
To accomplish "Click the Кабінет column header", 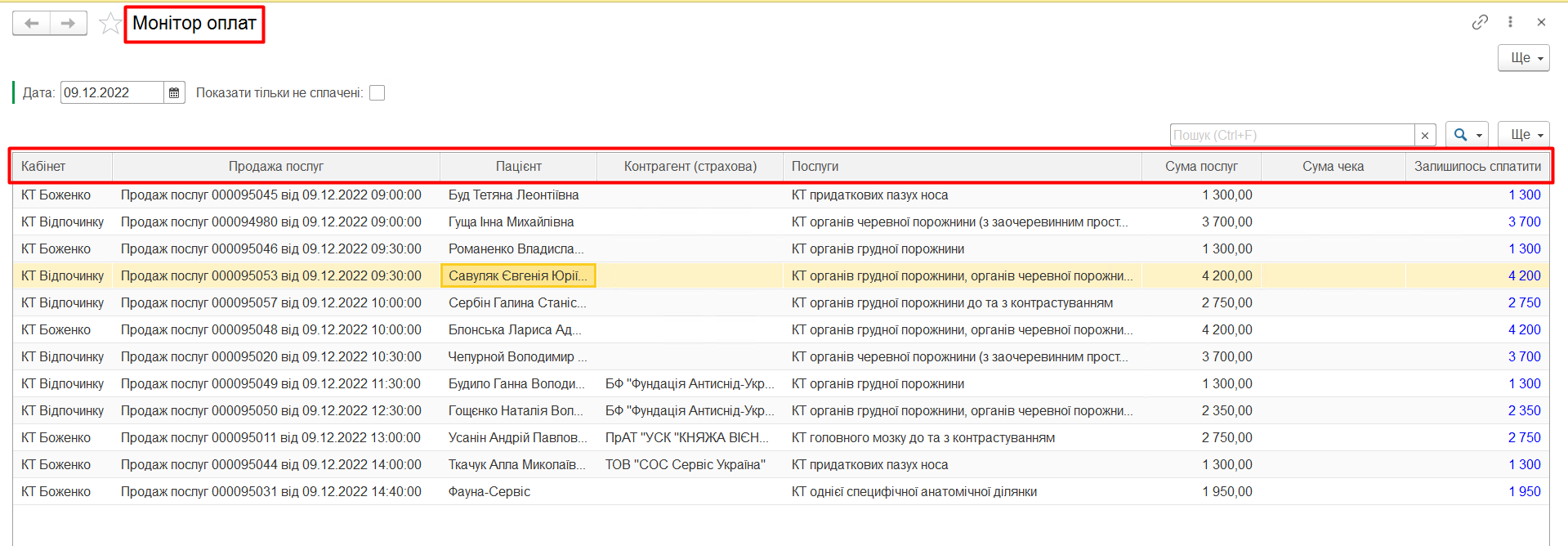I will [43, 166].
